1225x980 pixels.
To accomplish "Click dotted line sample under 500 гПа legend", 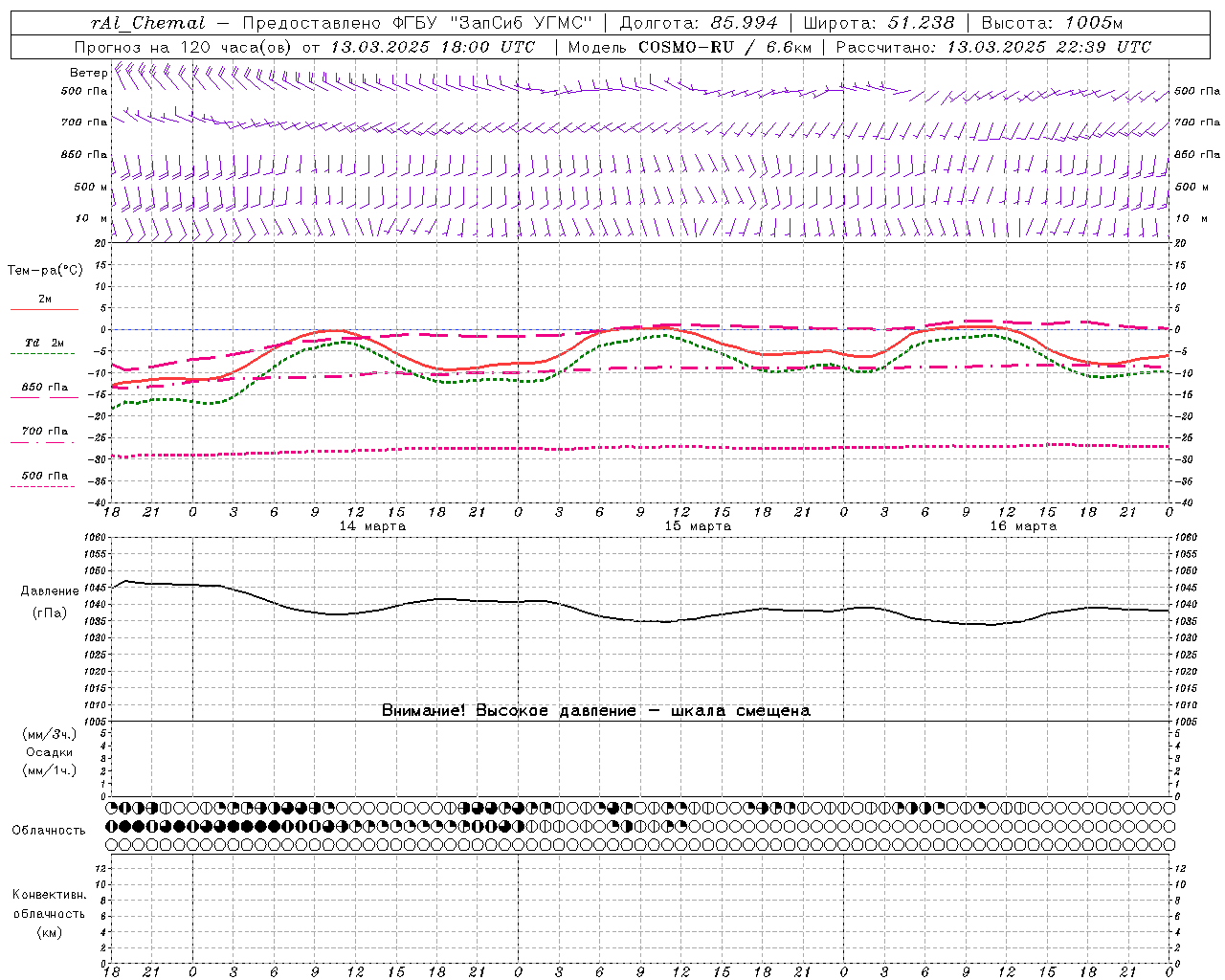I will pos(43,486).
